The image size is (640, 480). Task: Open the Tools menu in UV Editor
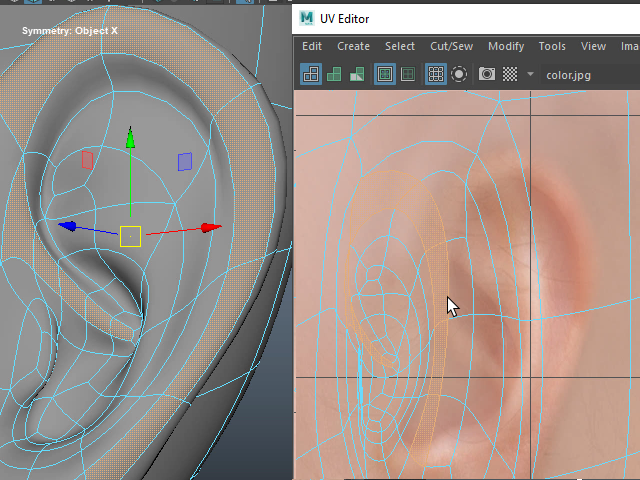tap(552, 46)
